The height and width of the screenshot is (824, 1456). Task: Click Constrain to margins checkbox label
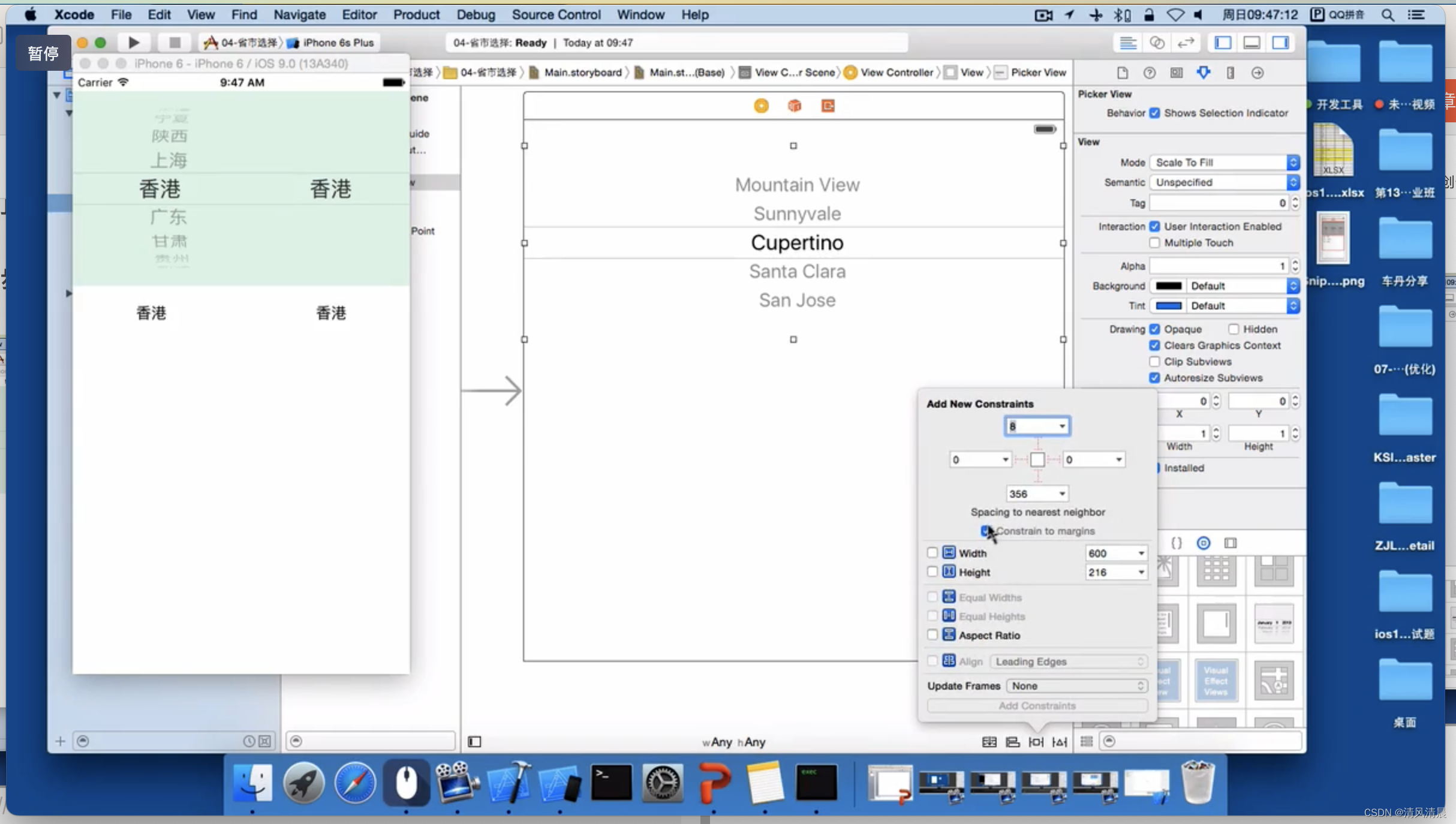coord(1045,530)
